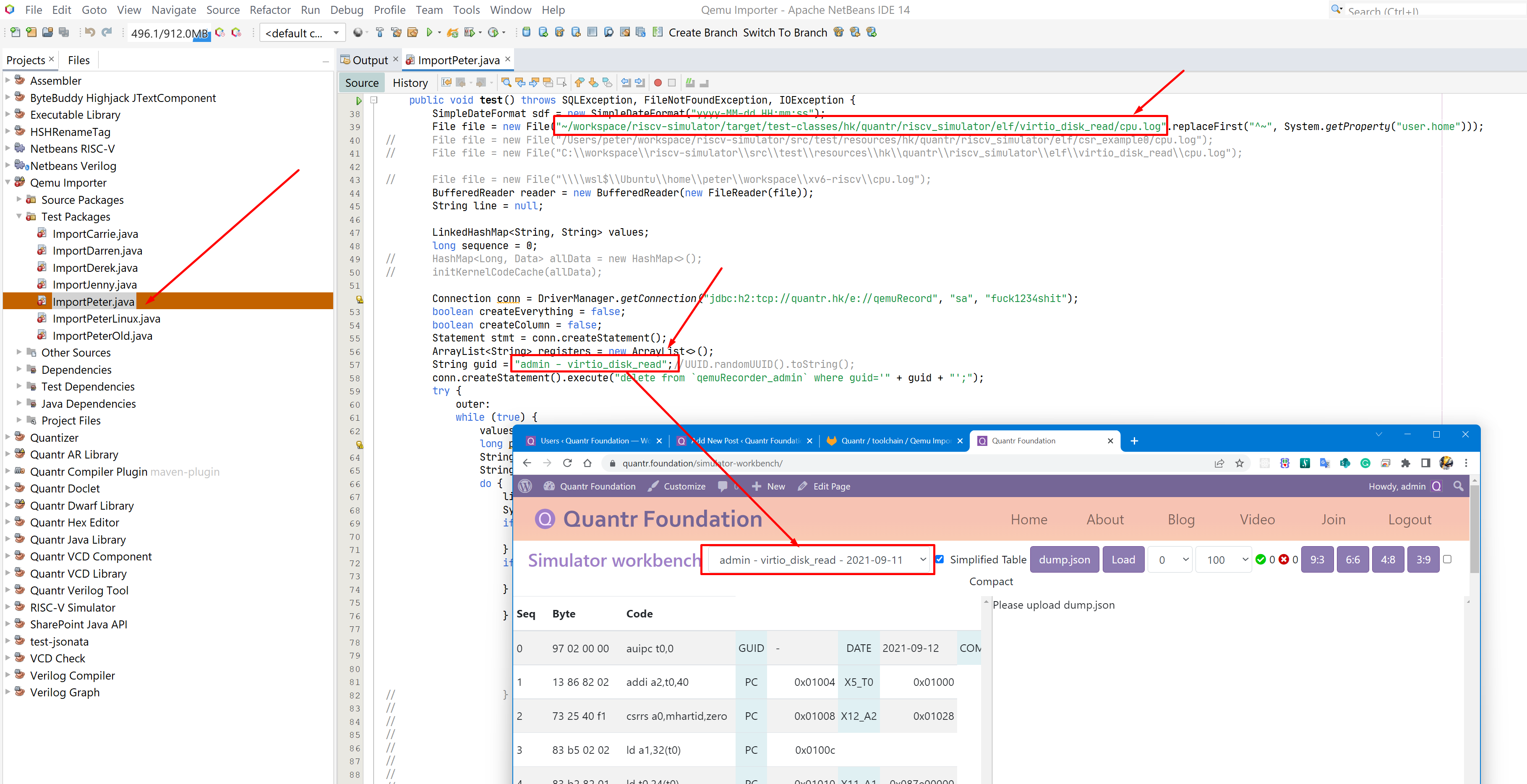Image resolution: width=1527 pixels, height=784 pixels.
Task: Click the dump.json button
Action: [x=1064, y=560]
